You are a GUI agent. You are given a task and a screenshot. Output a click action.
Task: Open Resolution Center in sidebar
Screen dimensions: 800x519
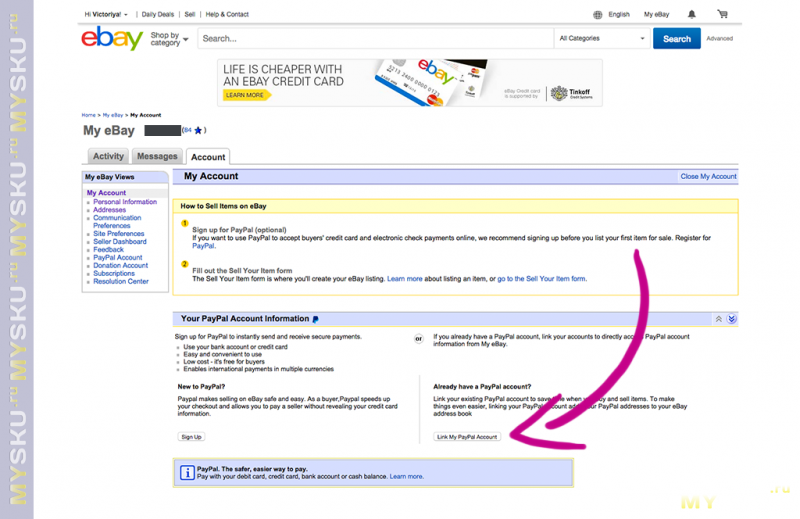click(x=121, y=281)
